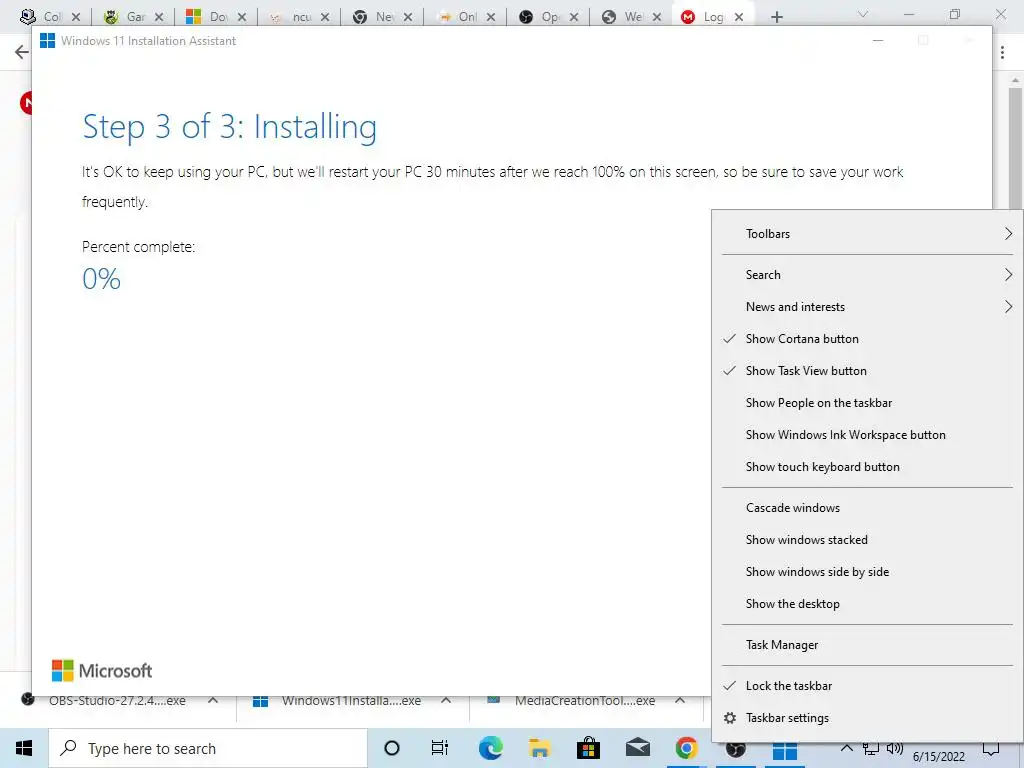Choose Show windows side by side

click(867, 572)
